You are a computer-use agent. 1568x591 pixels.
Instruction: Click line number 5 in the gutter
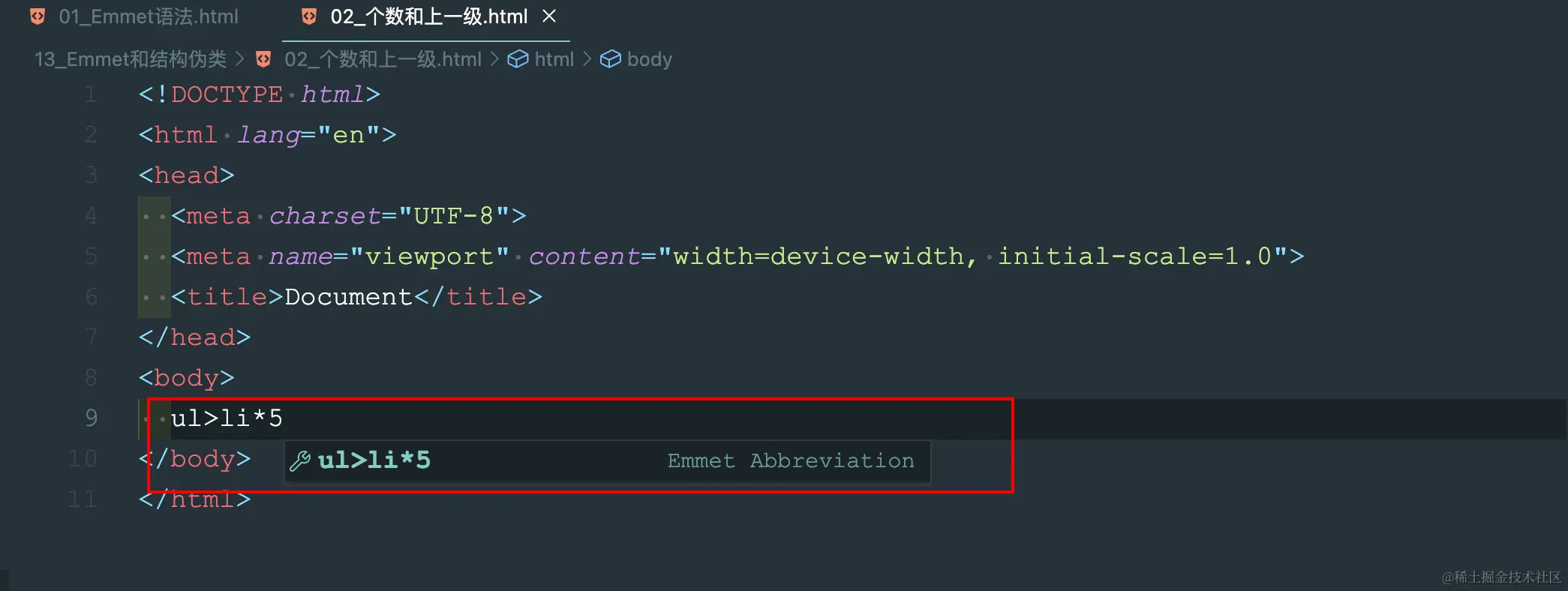[91, 256]
